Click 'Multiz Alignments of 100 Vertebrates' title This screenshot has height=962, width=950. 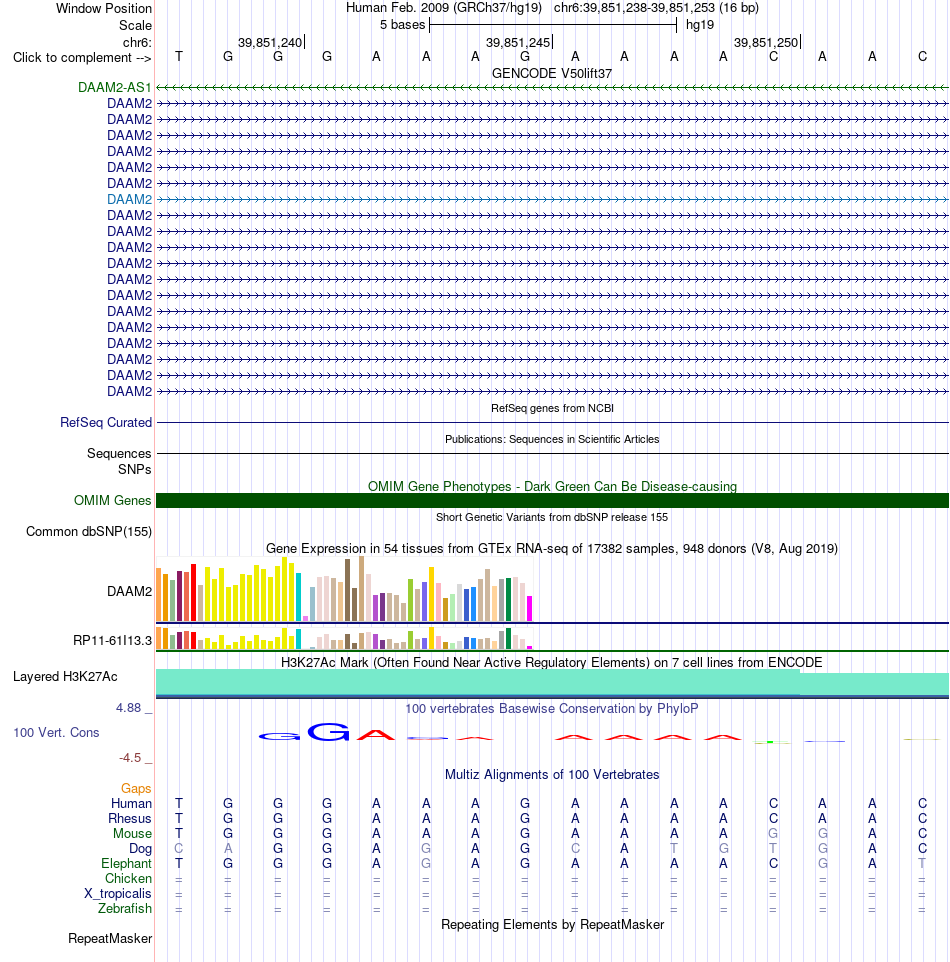(x=552, y=775)
